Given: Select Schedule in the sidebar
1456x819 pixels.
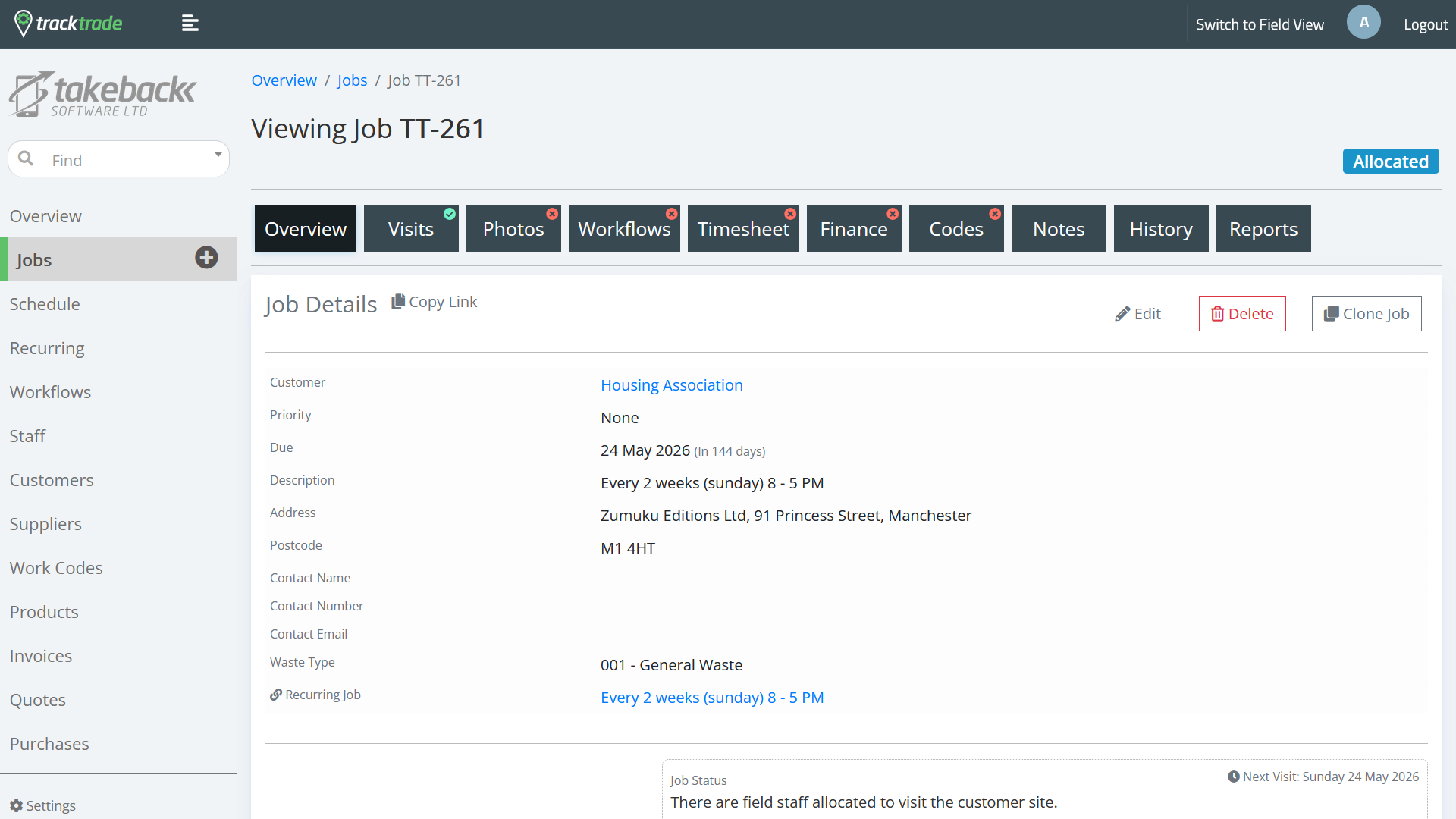Looking at the screenshot, I should tap(45, 304).
